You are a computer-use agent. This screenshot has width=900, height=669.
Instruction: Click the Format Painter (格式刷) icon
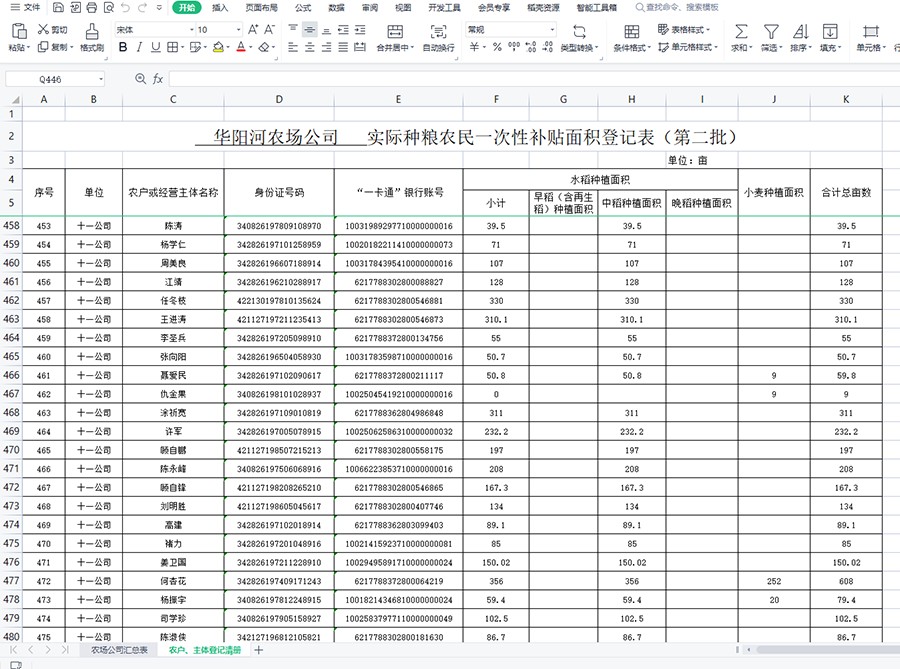pos(91,32)
